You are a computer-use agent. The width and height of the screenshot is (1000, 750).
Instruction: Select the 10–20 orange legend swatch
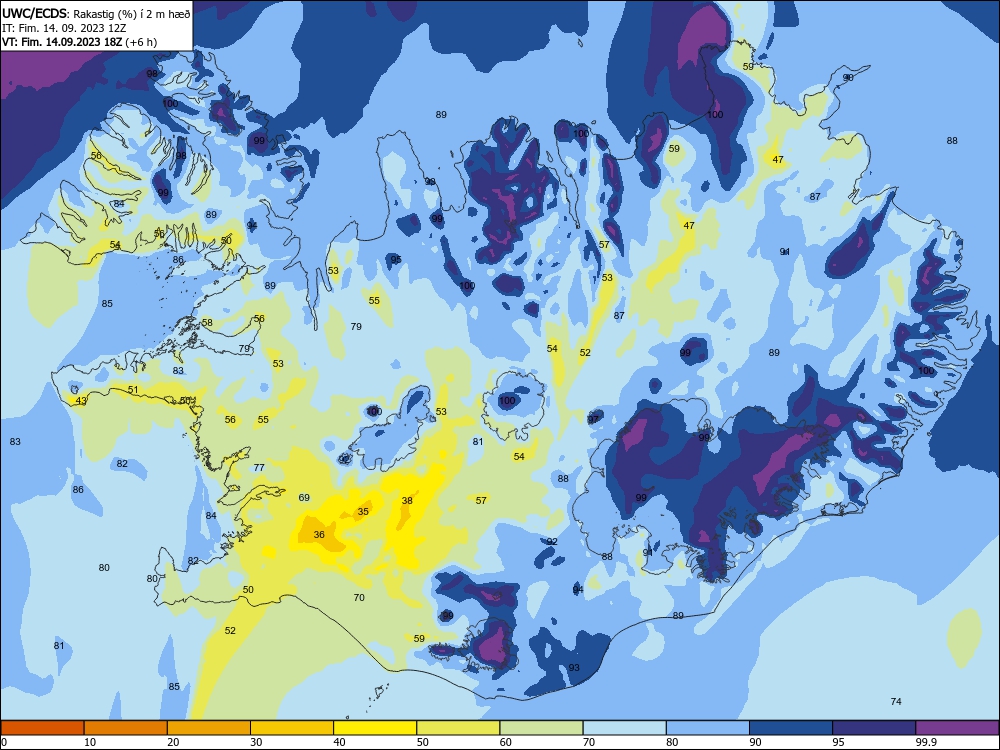tap(126, 728)
